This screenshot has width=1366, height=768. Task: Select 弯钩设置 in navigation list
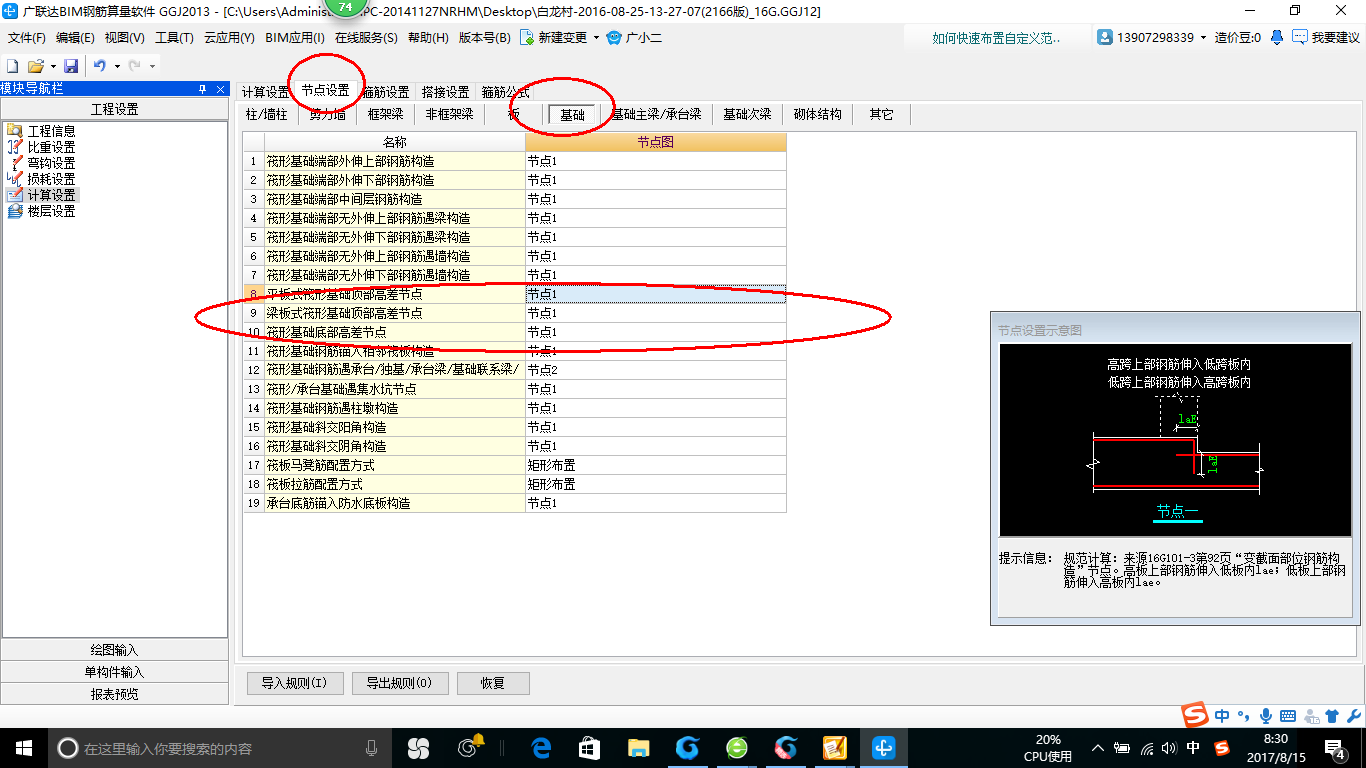coord(40,163)
